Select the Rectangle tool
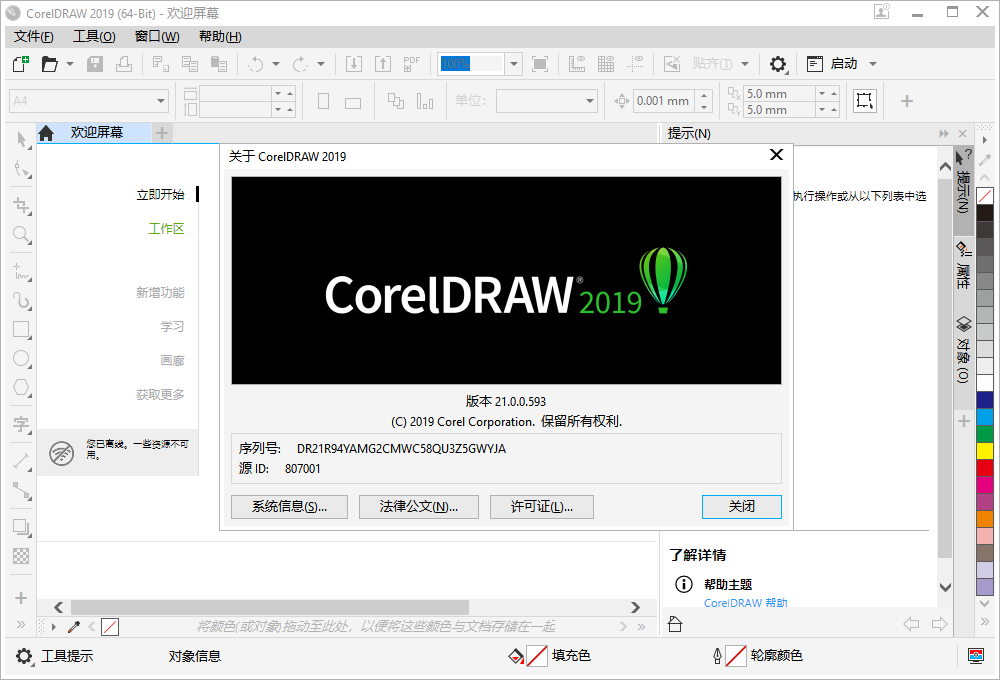This screenshot has height=680, width=1000. pyautogui.click(x=20, y=329)
